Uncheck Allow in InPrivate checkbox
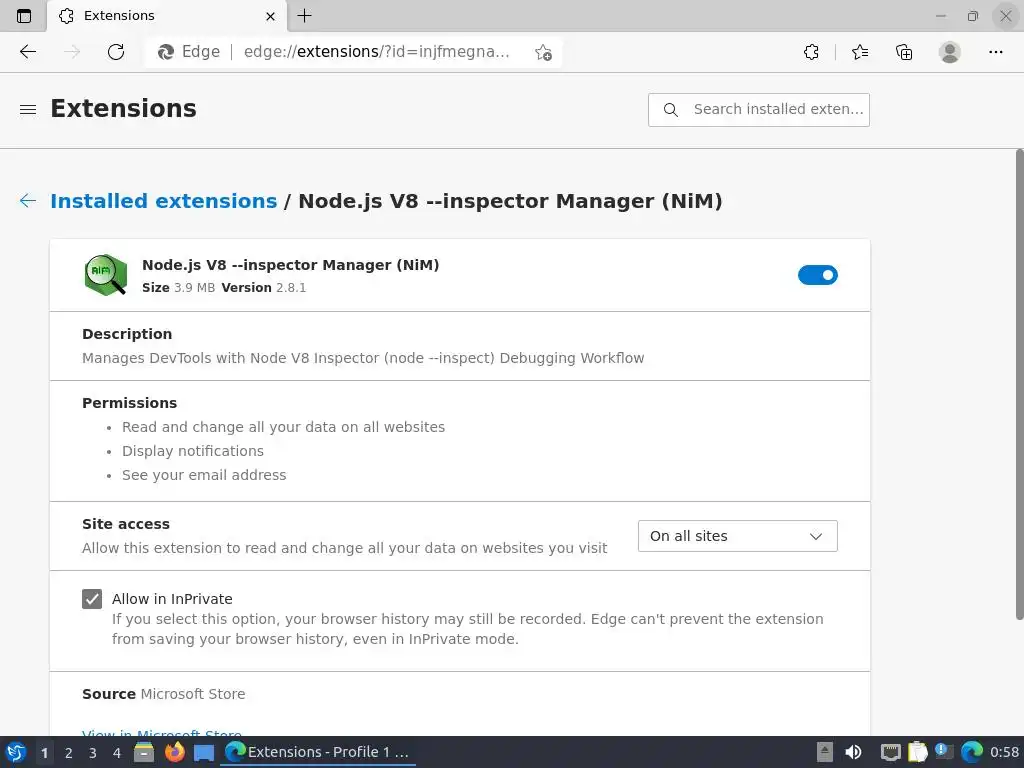 (x=92, y=599)
